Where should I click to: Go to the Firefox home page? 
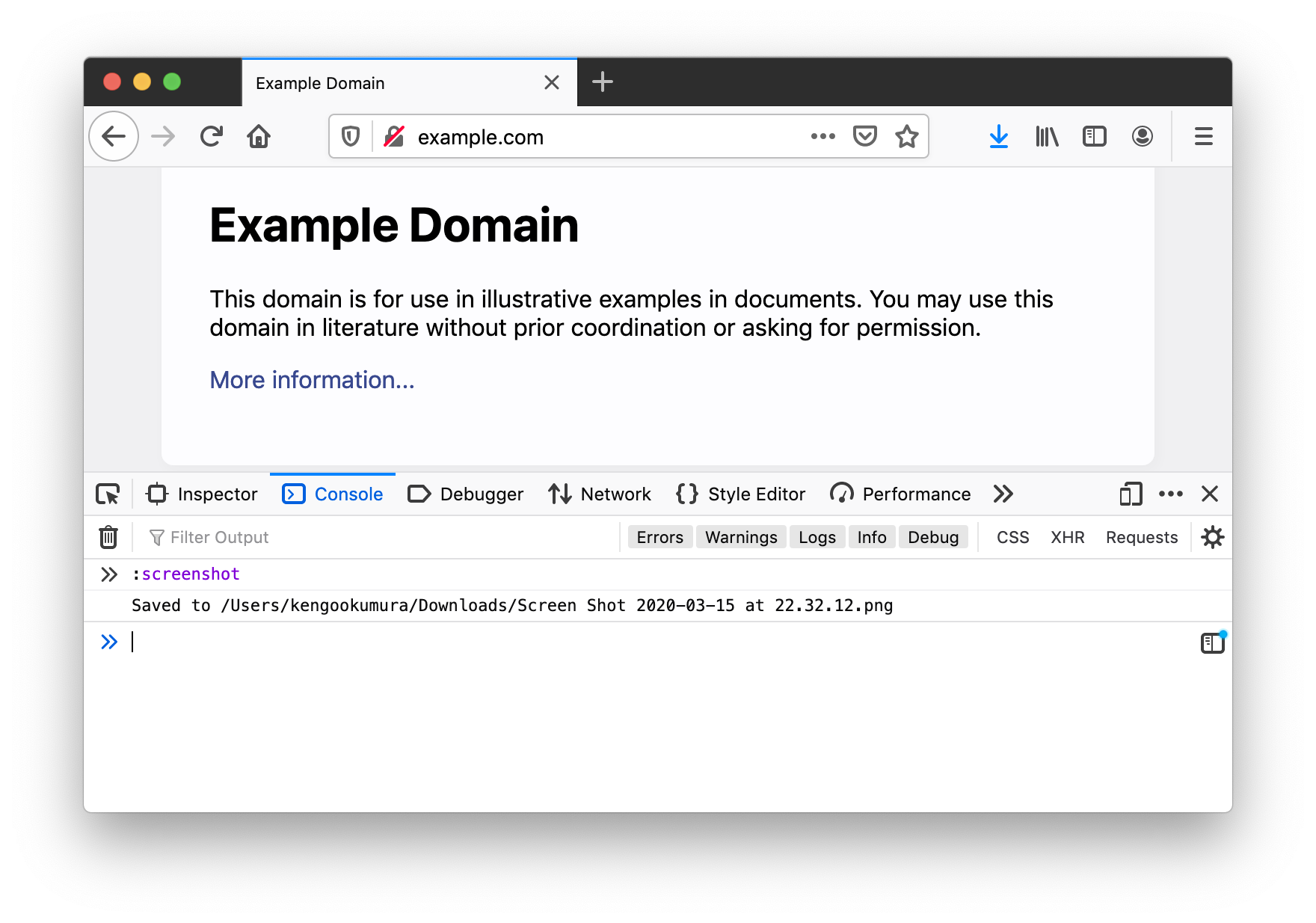(x=259, y=136)
